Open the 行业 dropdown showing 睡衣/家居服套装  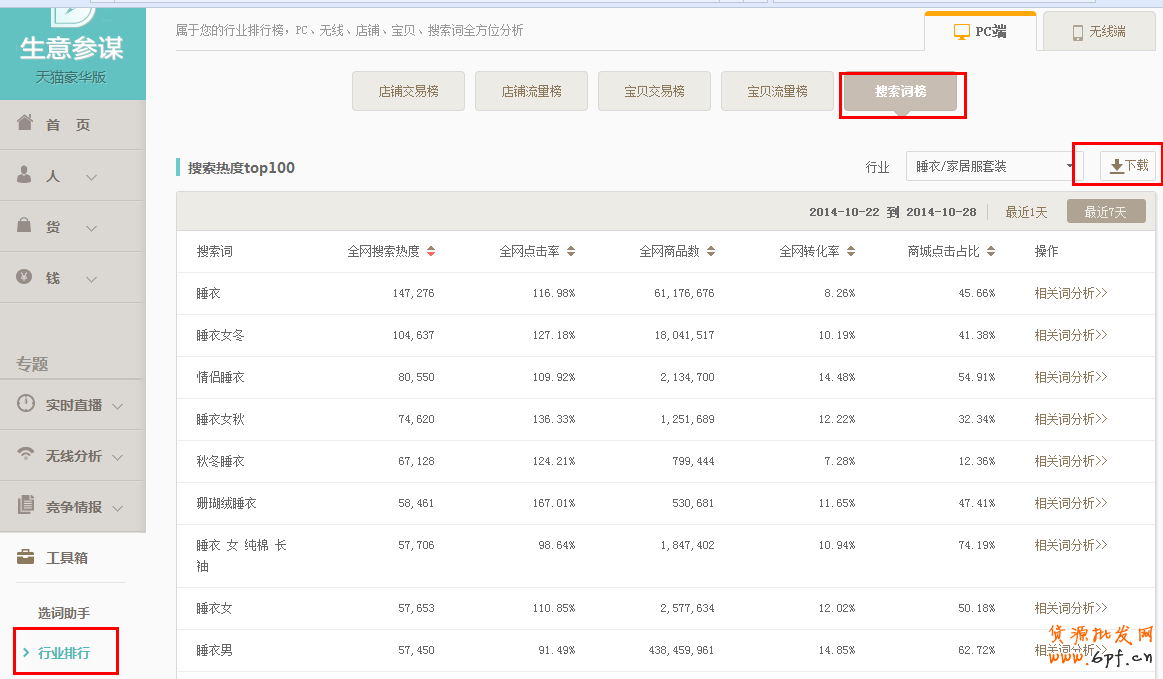click(x=993, y=166)
